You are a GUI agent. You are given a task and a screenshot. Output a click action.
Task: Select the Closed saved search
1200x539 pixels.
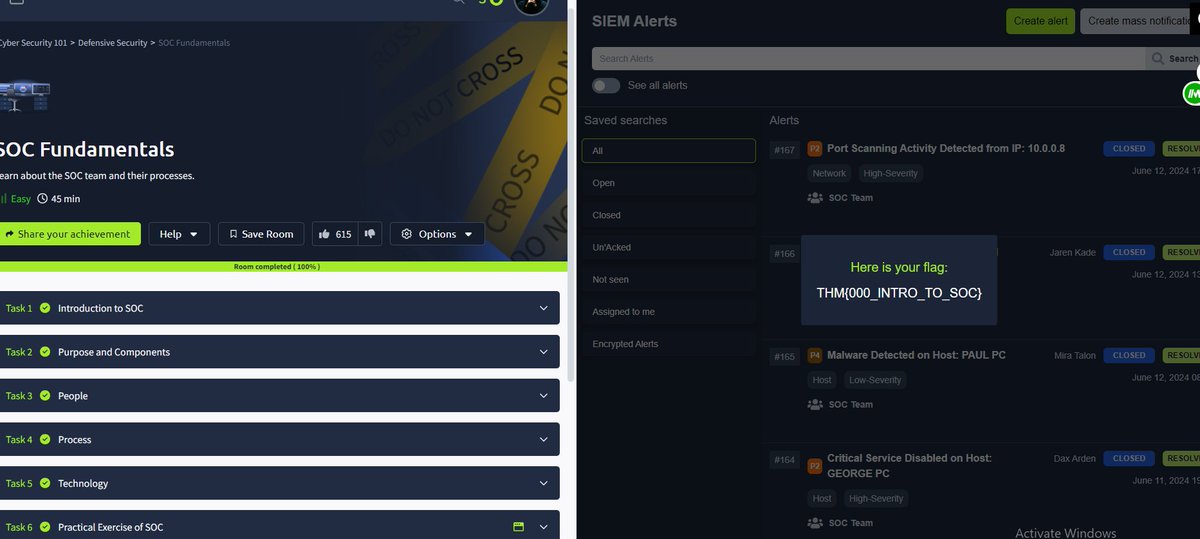(668, 215)
